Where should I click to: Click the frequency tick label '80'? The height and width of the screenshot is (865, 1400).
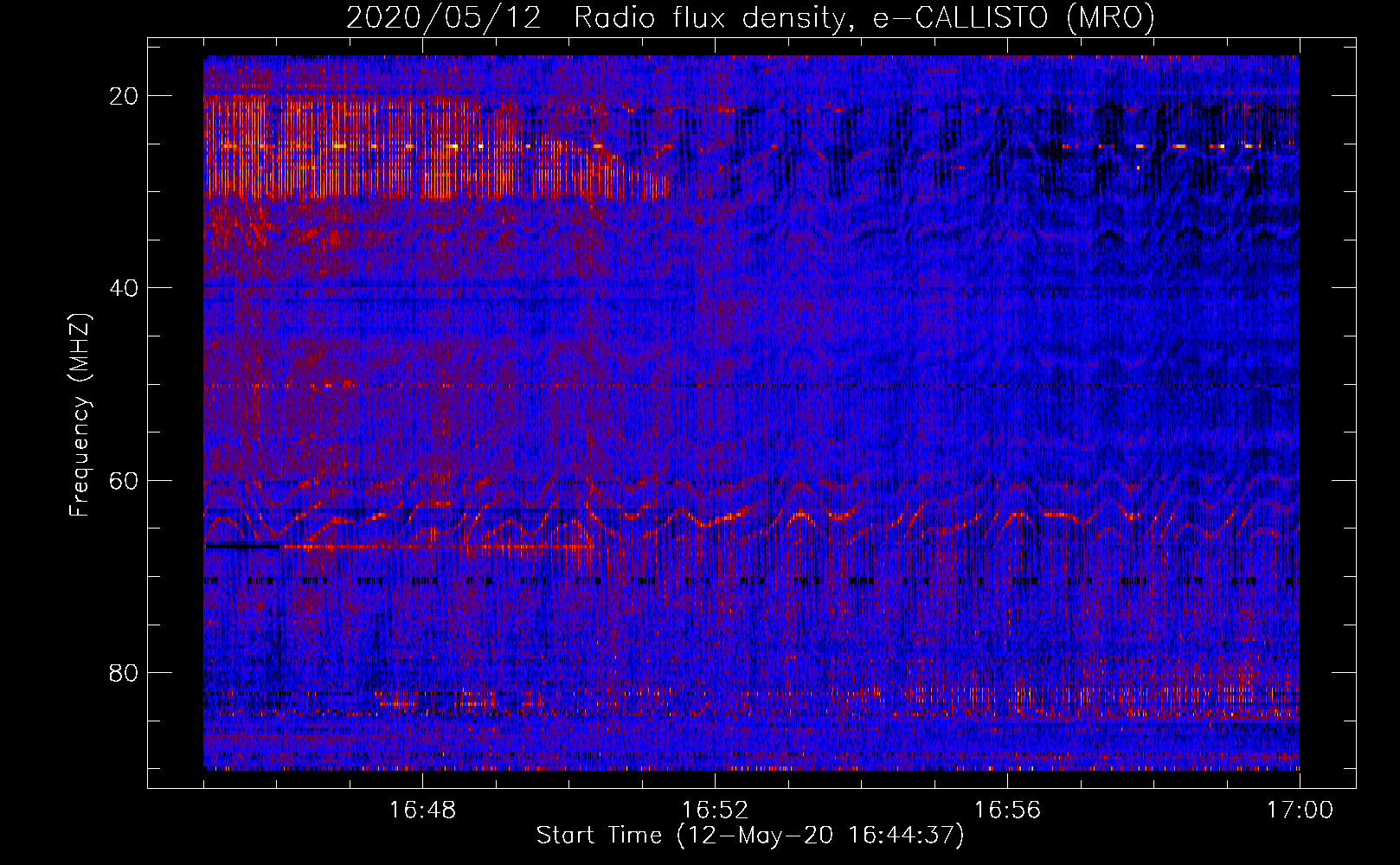[125, 672]
